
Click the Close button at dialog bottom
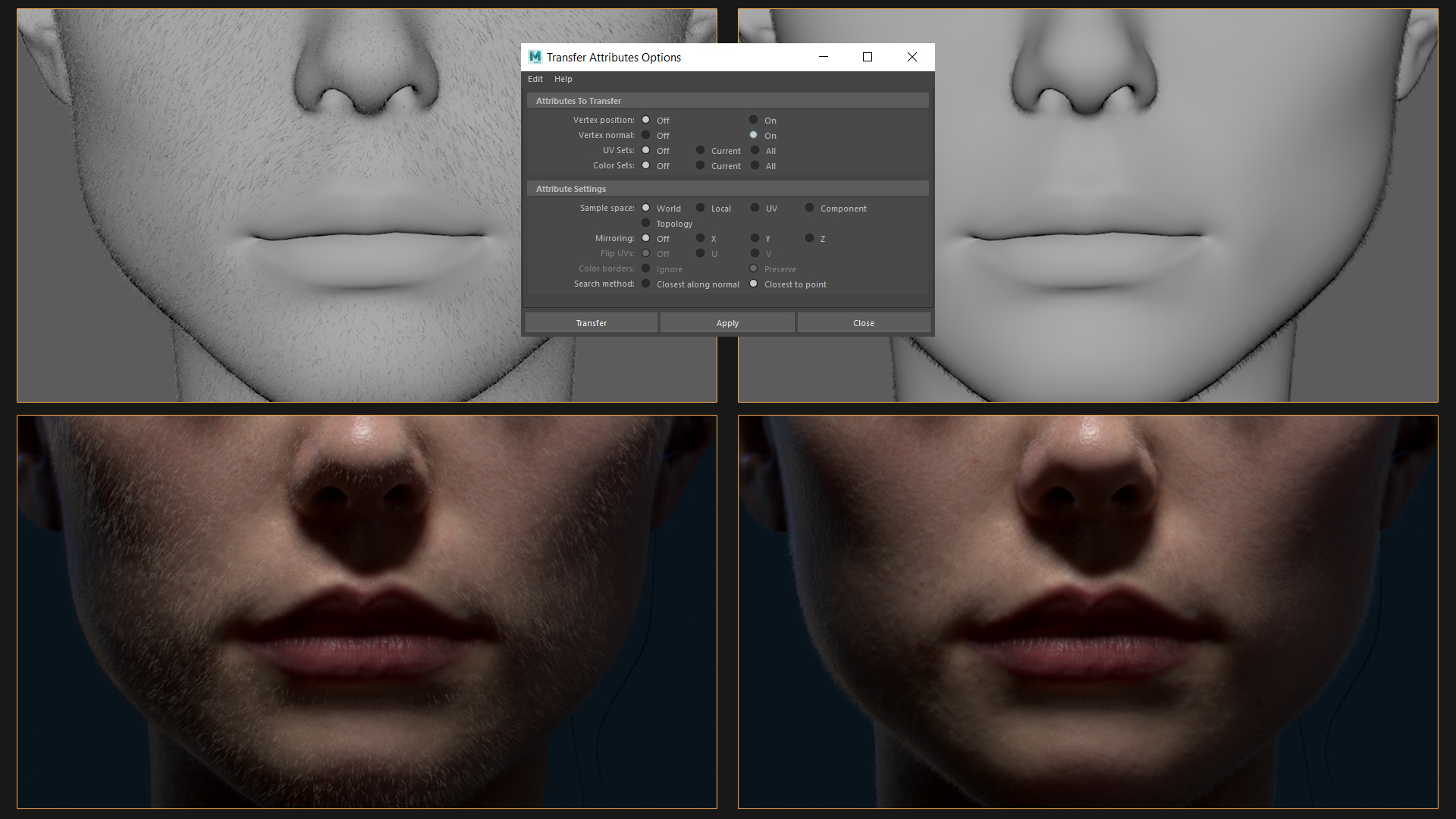tap(863, 323)
